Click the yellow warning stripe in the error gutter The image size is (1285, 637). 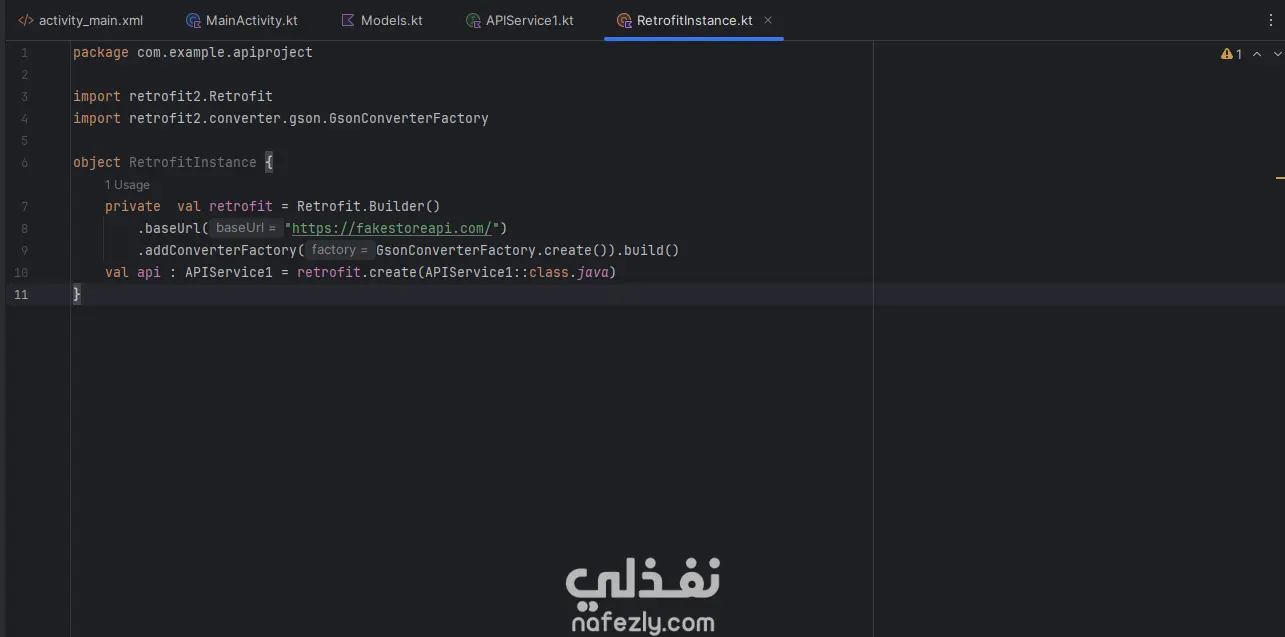(x=1280, y=178)
